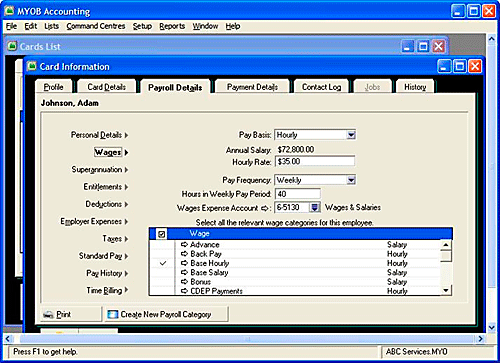Screen dimensions: 500x363
Task: Switch to the Payment Details tab
Action: click(x=252, y=87)
